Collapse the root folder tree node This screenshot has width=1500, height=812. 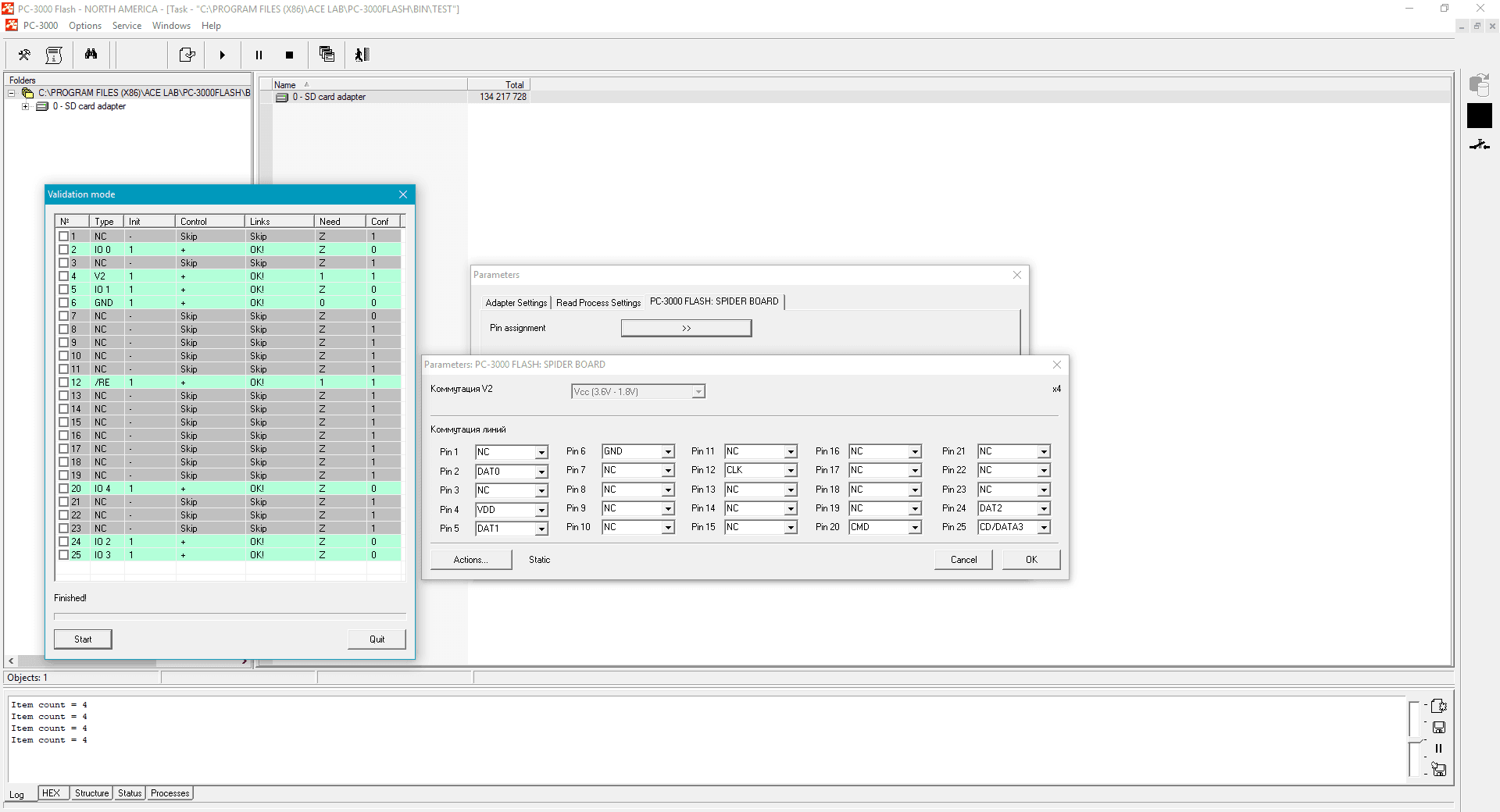[12, 93]
